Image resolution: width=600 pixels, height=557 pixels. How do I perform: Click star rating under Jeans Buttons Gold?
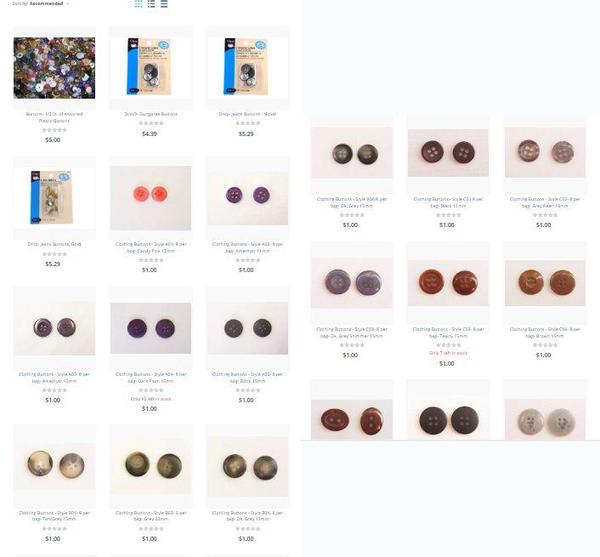[x=54, y=254]
